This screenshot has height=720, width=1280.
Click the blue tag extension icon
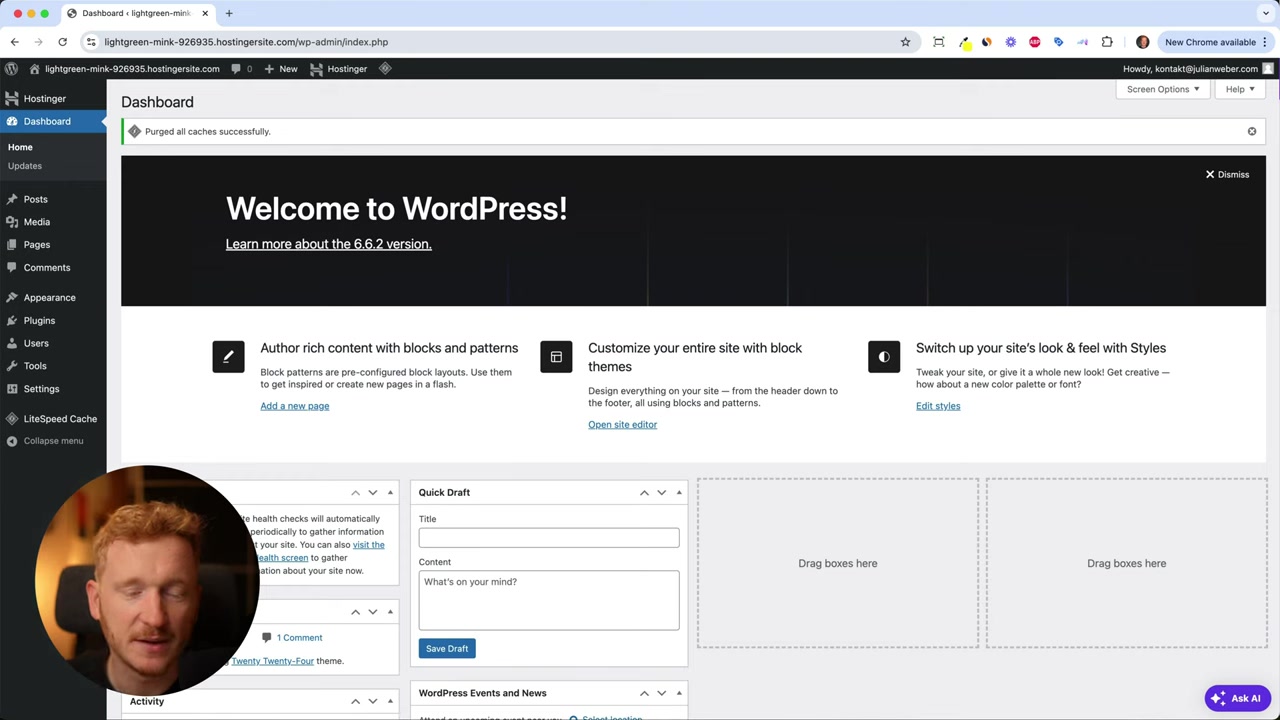tap(1058, 42)
